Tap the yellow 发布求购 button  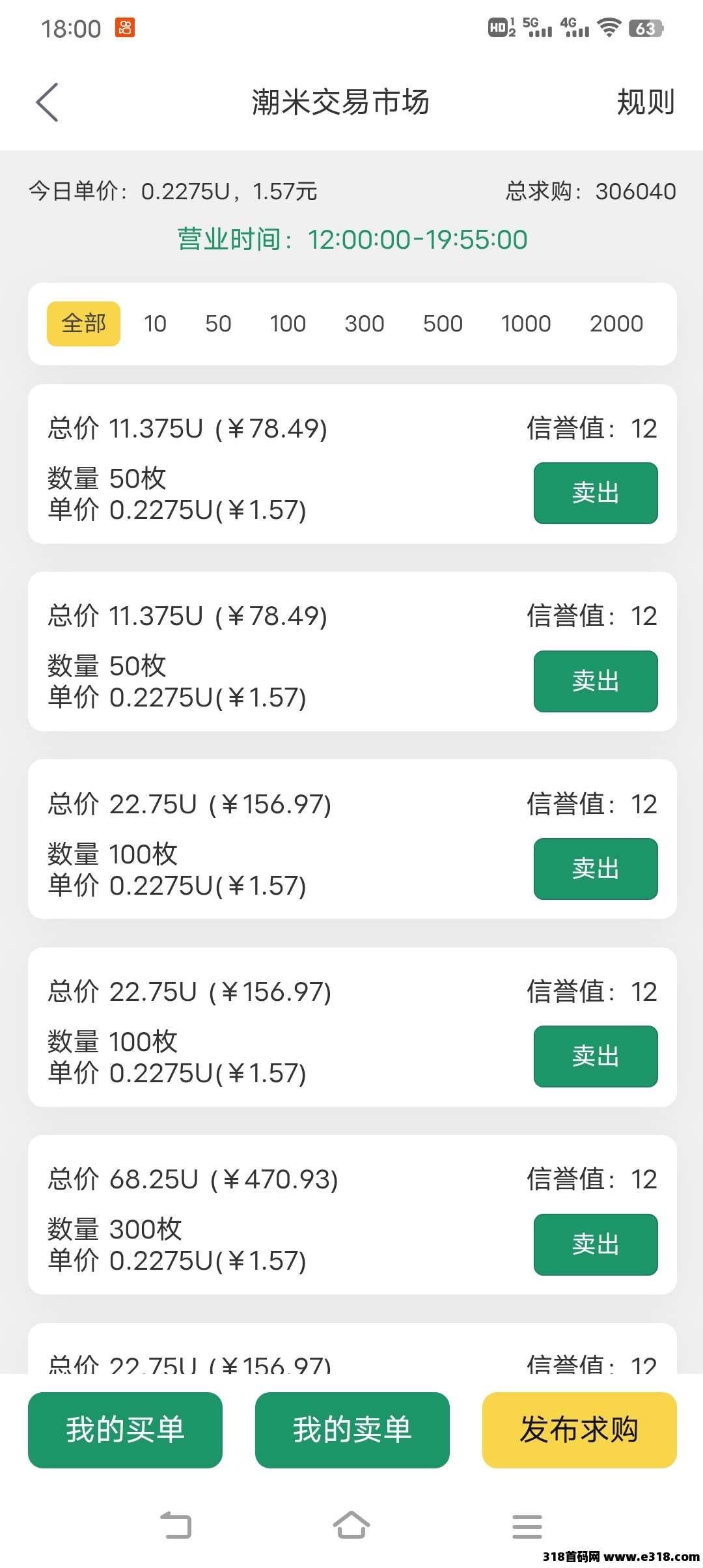579,1430
